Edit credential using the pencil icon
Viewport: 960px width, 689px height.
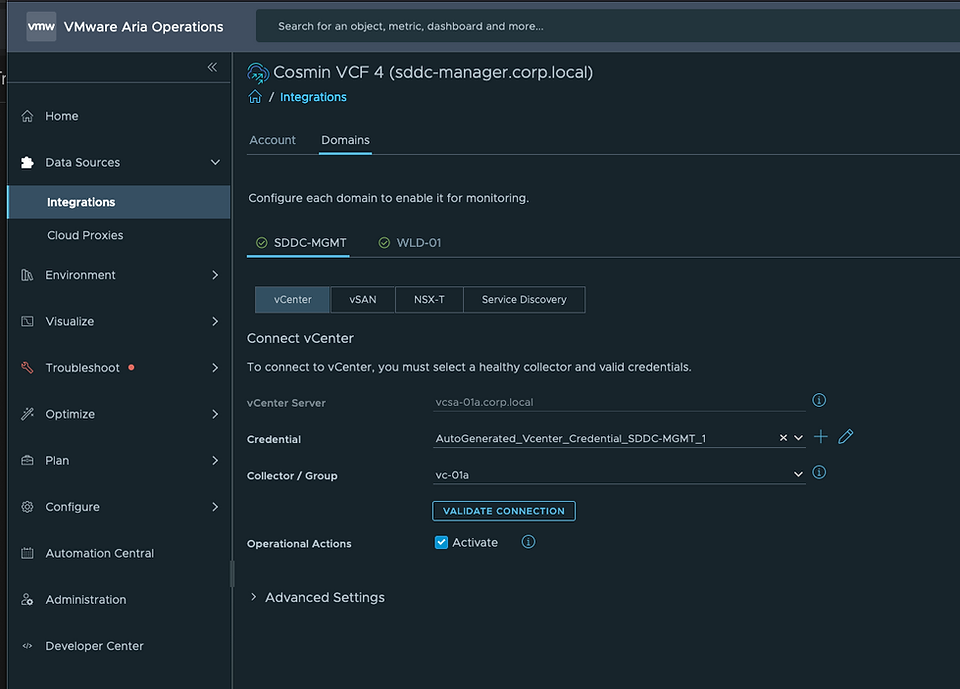pos(846,436)
